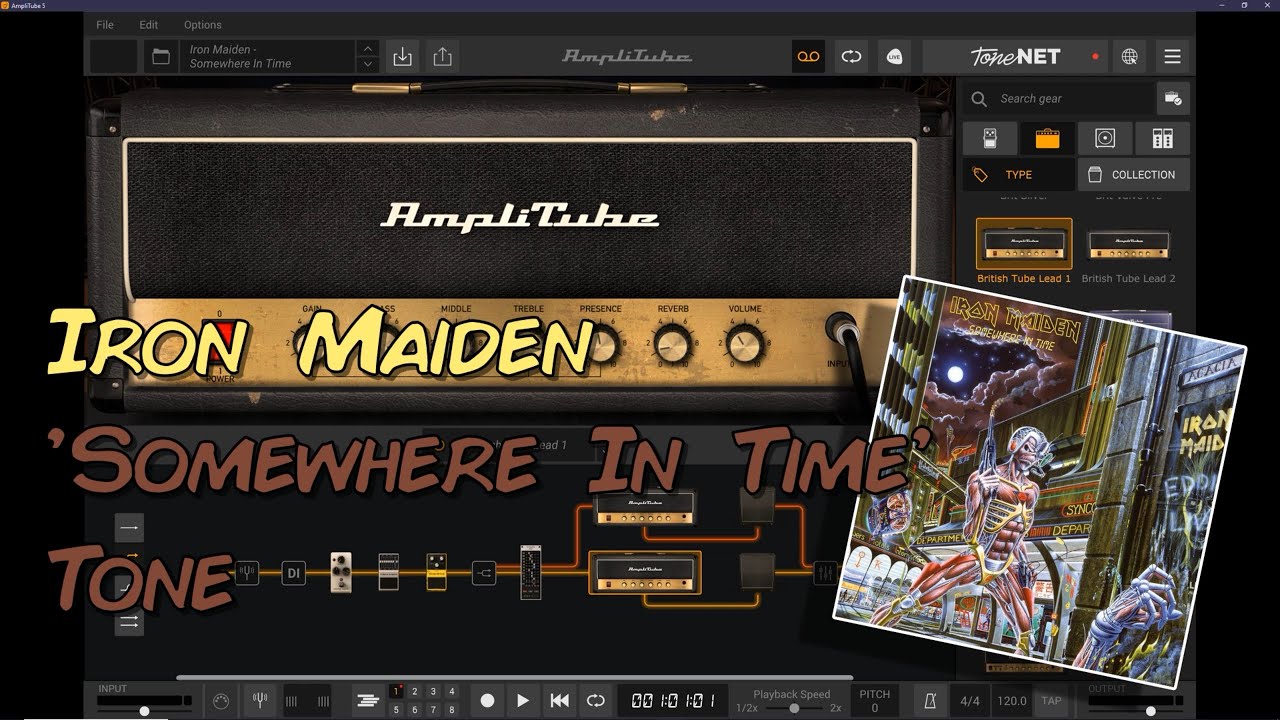The image size is (1280, 720).
Task: Choose the double-arrow parallel routing button
Action: click(129, 622)
